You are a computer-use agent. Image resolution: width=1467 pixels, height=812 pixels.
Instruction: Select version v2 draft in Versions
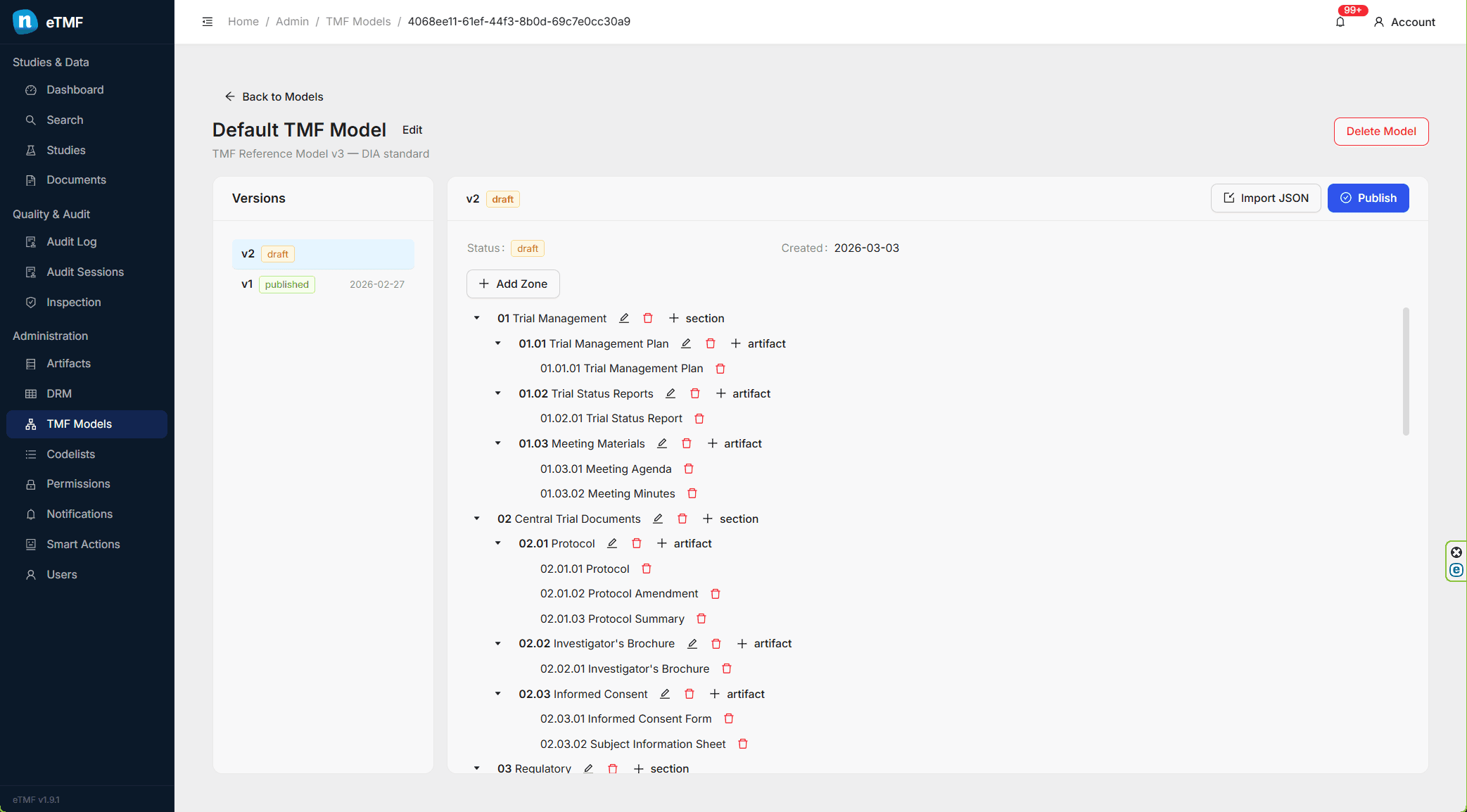click(323, 254)
